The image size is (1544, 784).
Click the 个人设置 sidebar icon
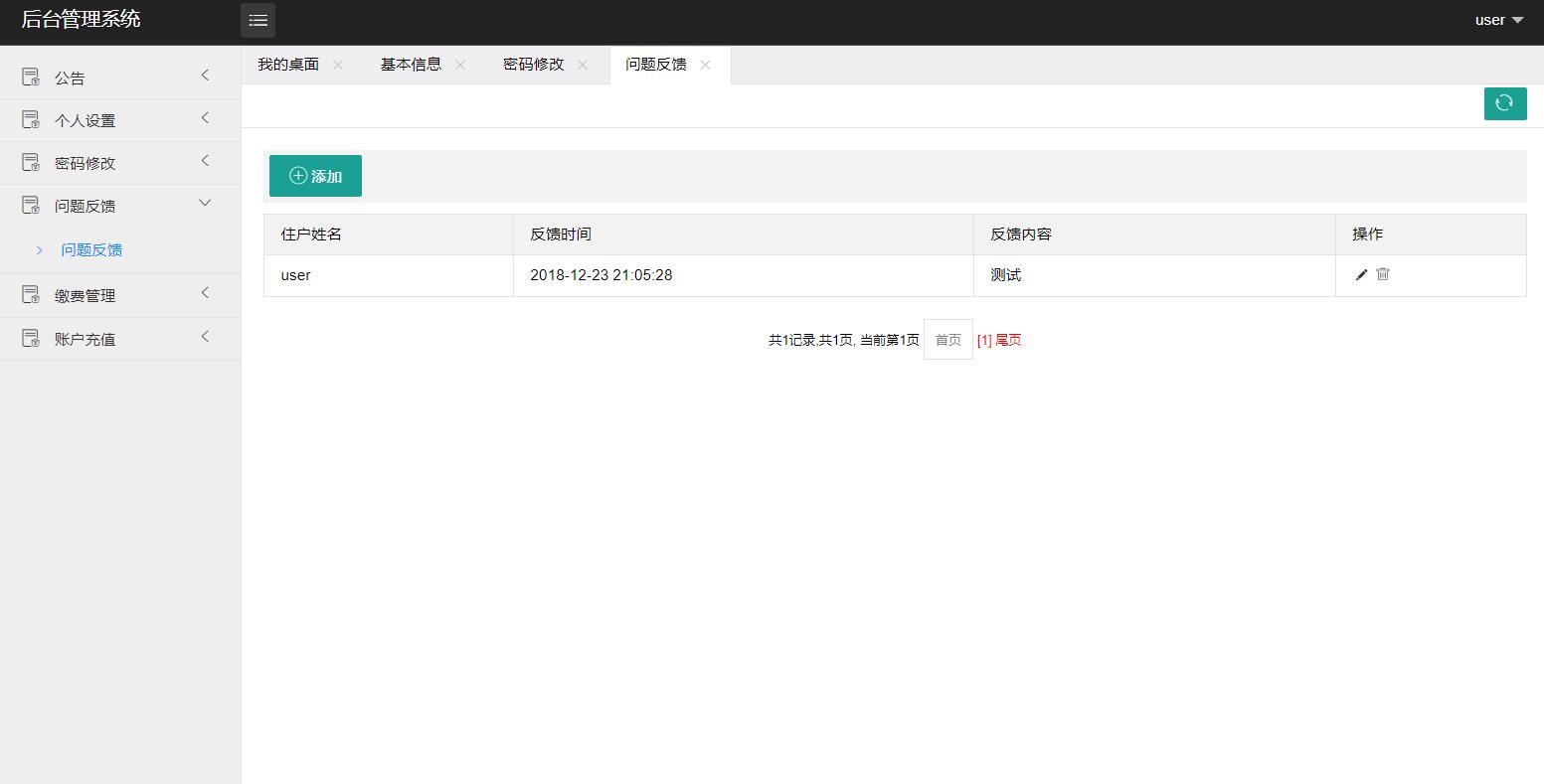point(30,119)
